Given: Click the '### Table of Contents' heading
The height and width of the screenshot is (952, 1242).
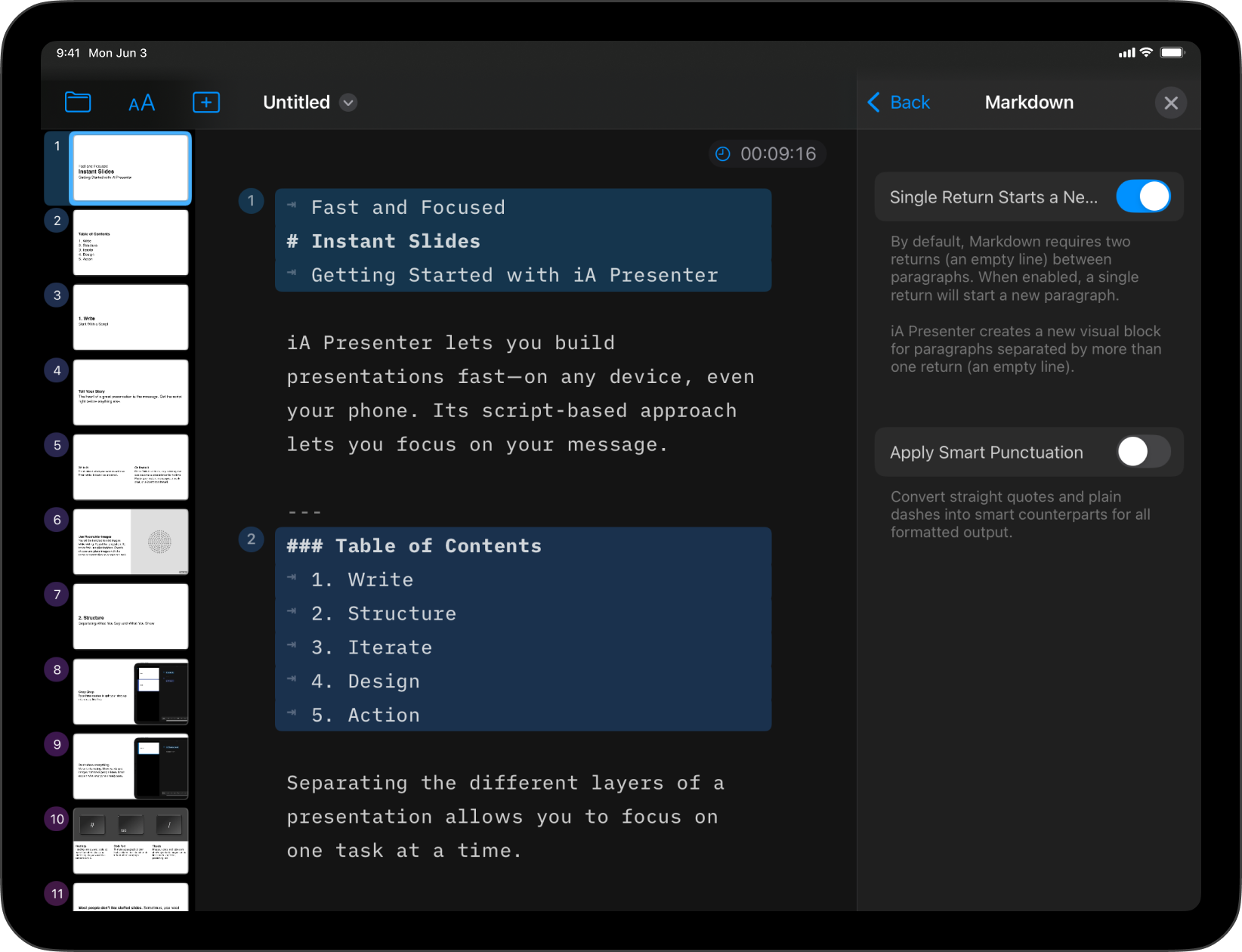Looking at the screenshot, I should point(414,546).
